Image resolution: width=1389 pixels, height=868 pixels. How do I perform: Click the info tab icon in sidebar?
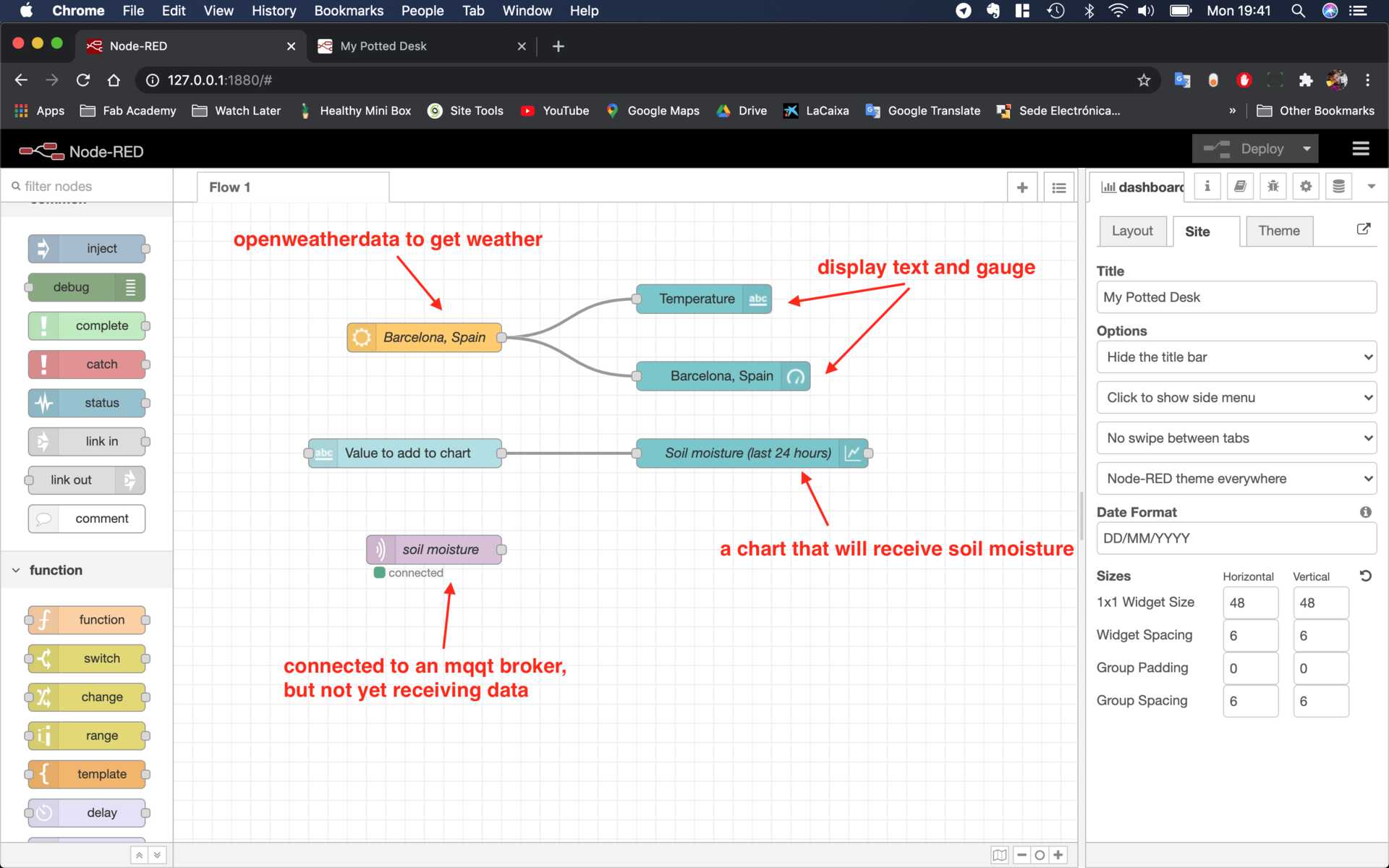coord(1206,186)
